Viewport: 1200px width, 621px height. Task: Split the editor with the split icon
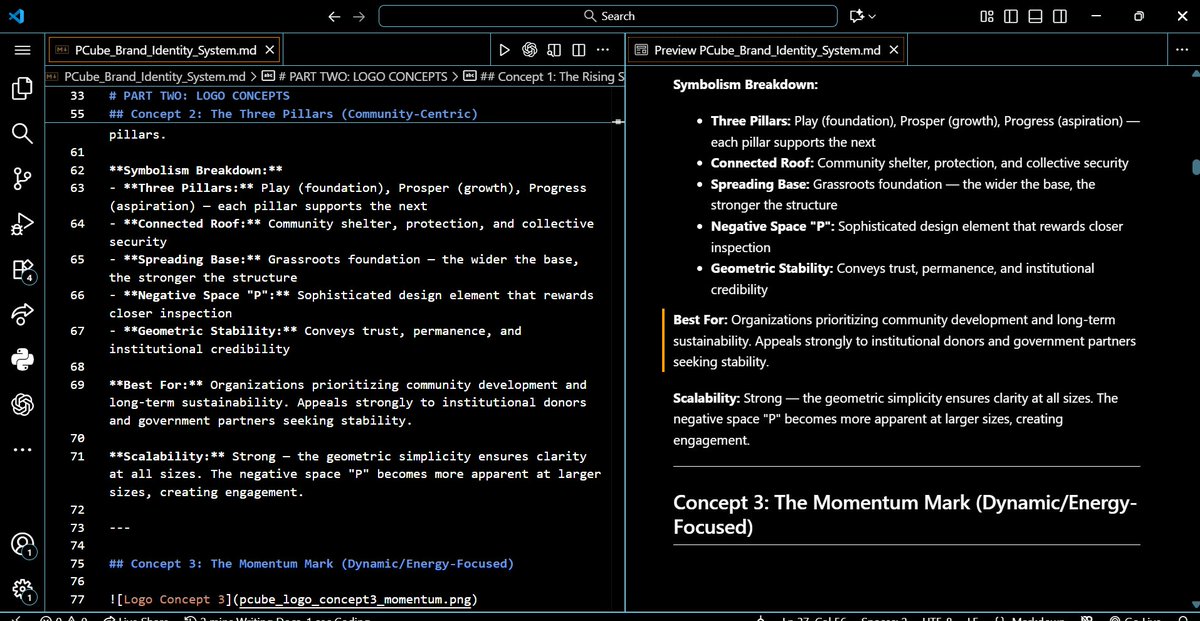point(578,49)
